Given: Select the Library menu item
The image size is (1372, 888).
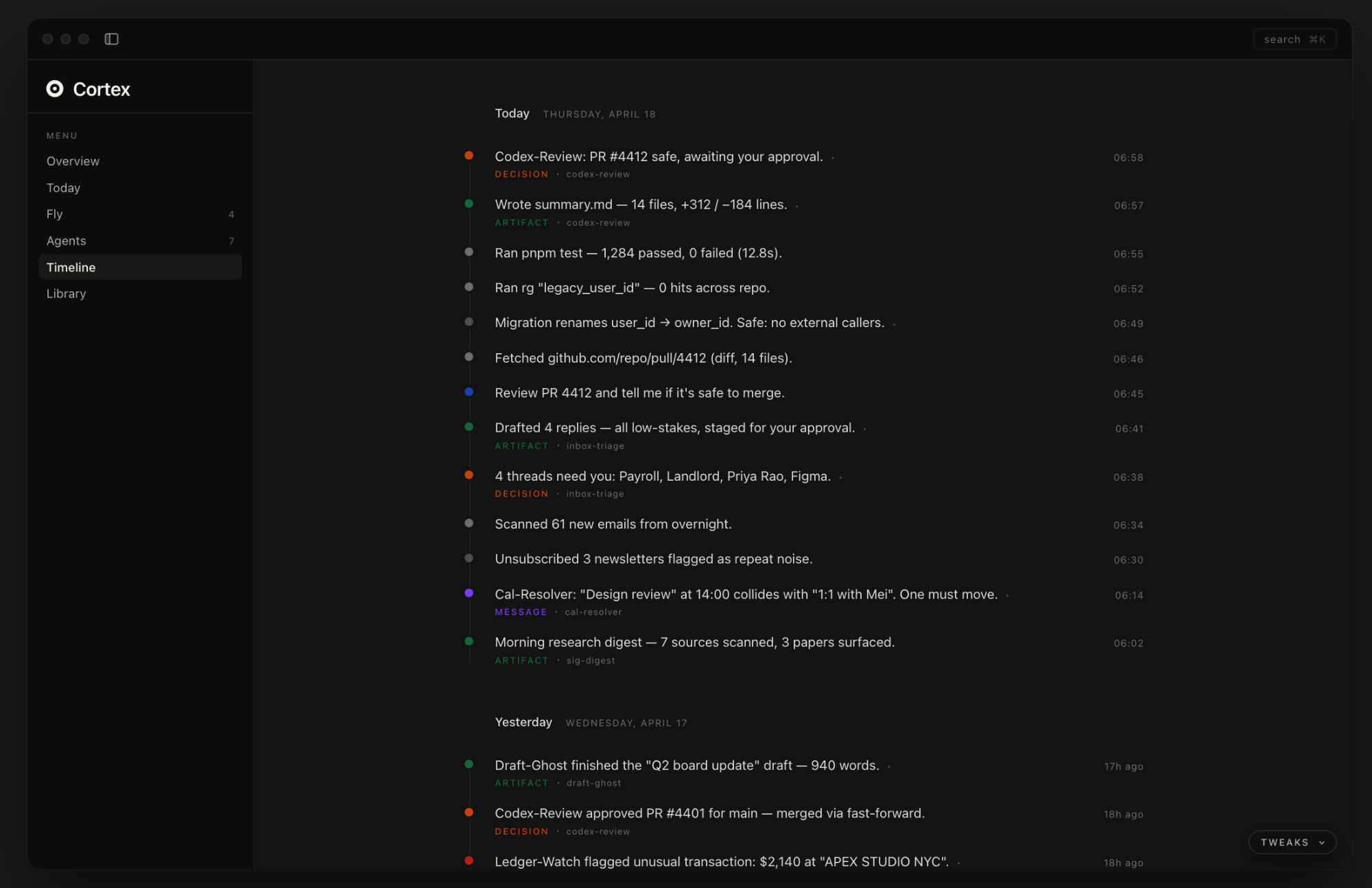Looking at the screenshot, I should [x=66, y=293].
